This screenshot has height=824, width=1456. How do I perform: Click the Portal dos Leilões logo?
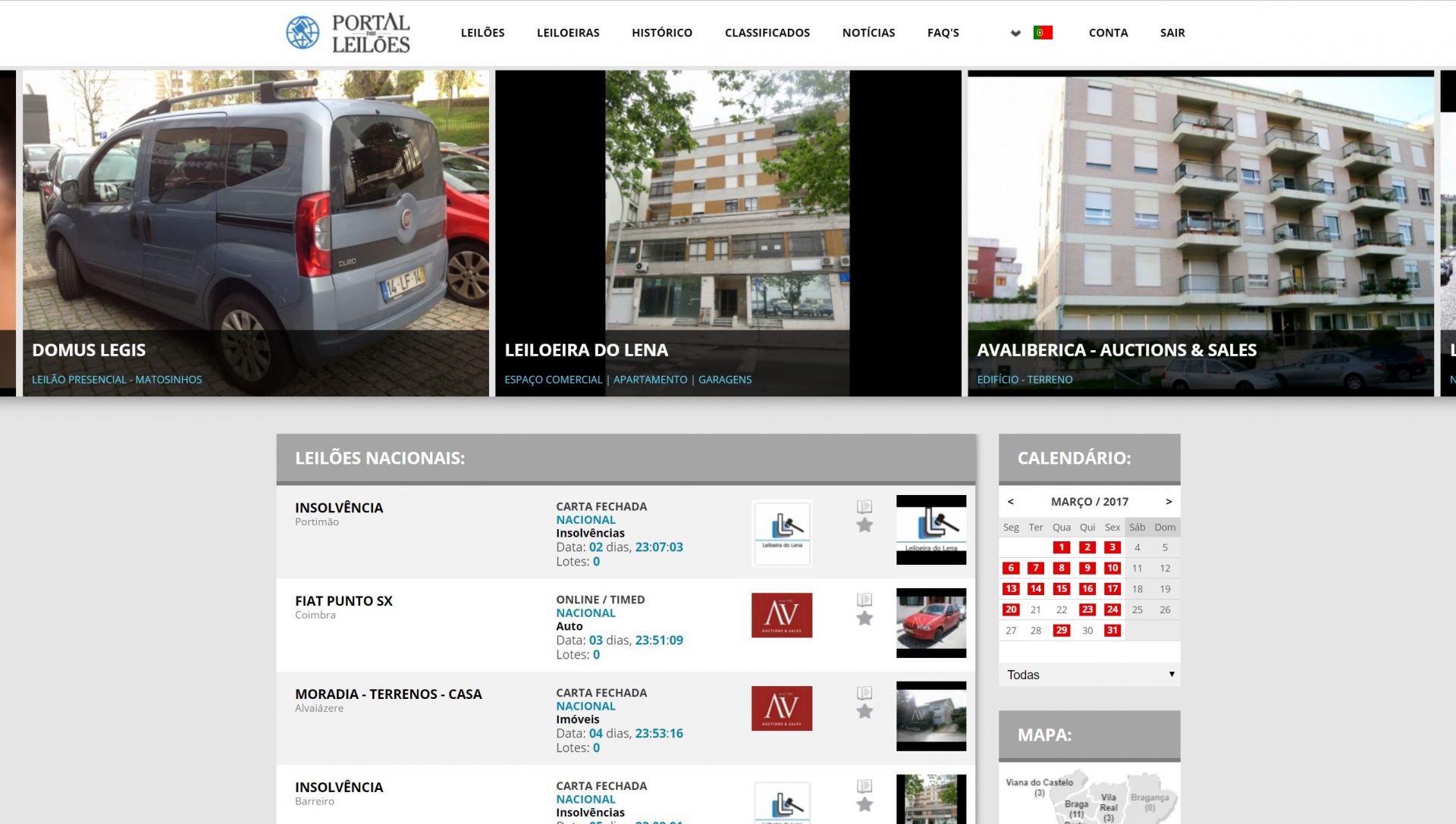[348, 33]
